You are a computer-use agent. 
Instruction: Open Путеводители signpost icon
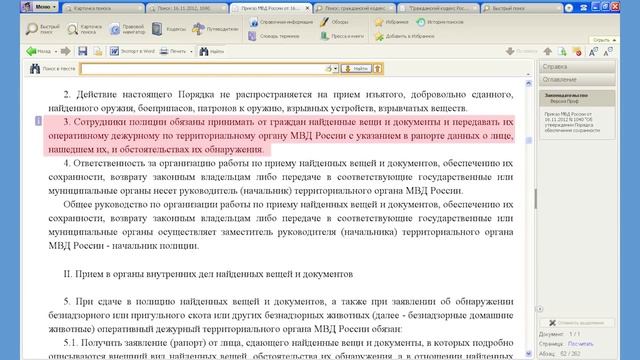point(215,29)
